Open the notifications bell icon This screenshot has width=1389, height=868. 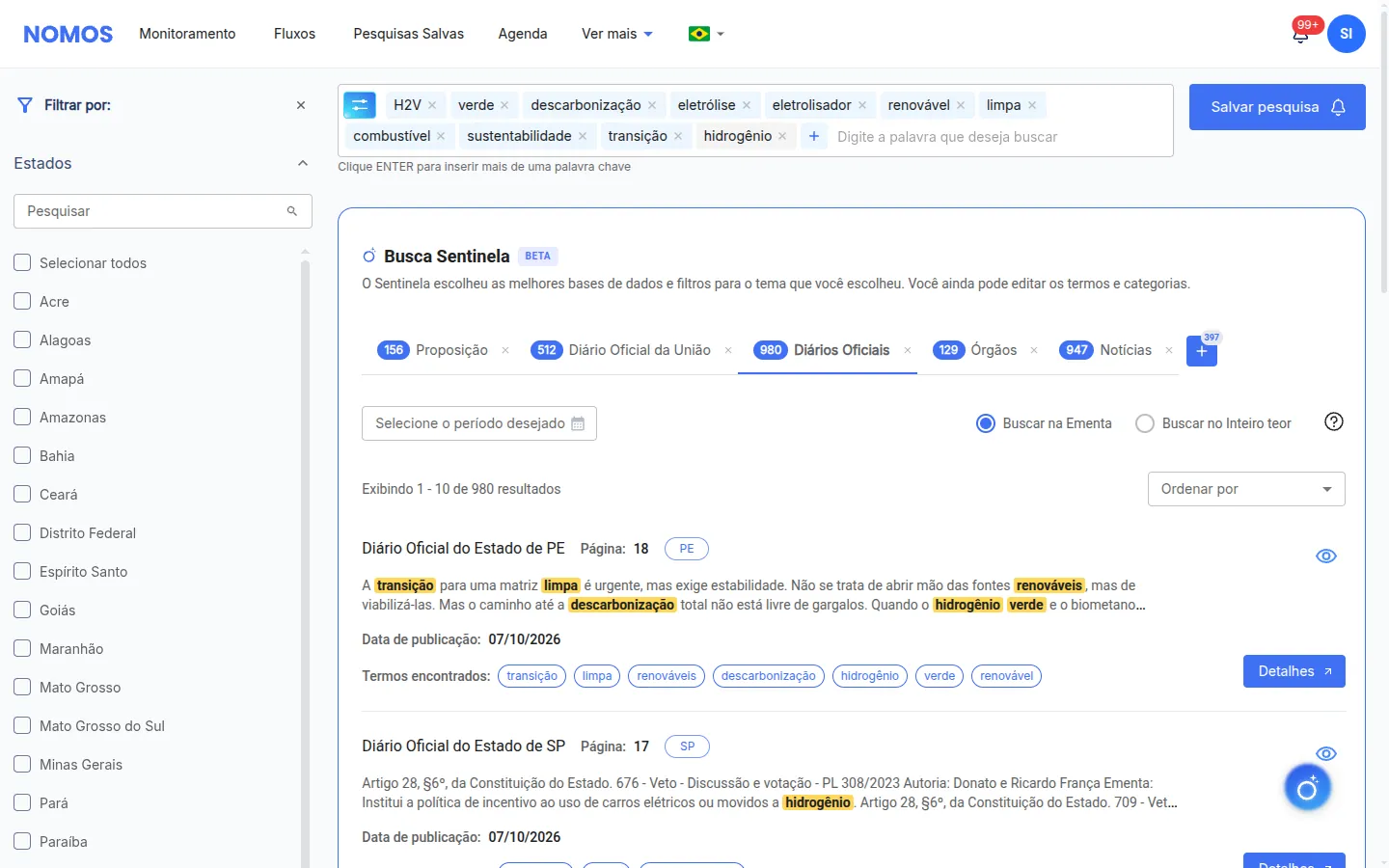1300,35
